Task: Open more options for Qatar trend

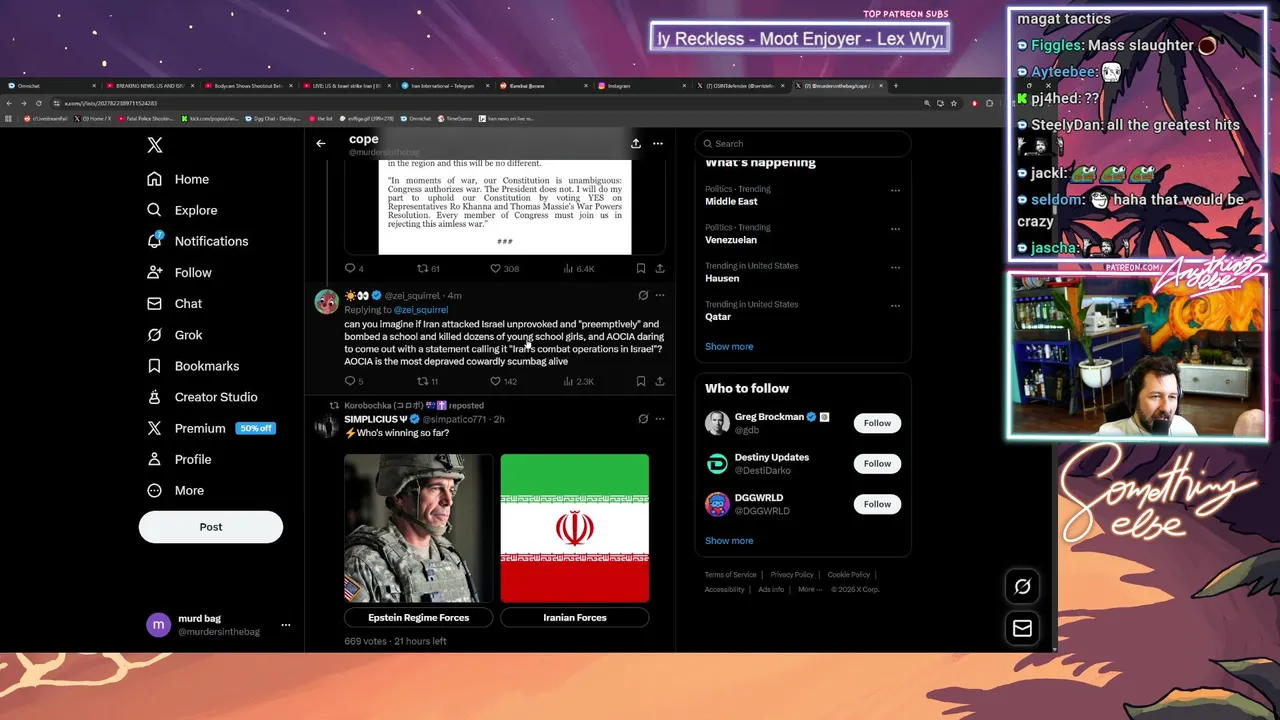Action: pos(895,305)
